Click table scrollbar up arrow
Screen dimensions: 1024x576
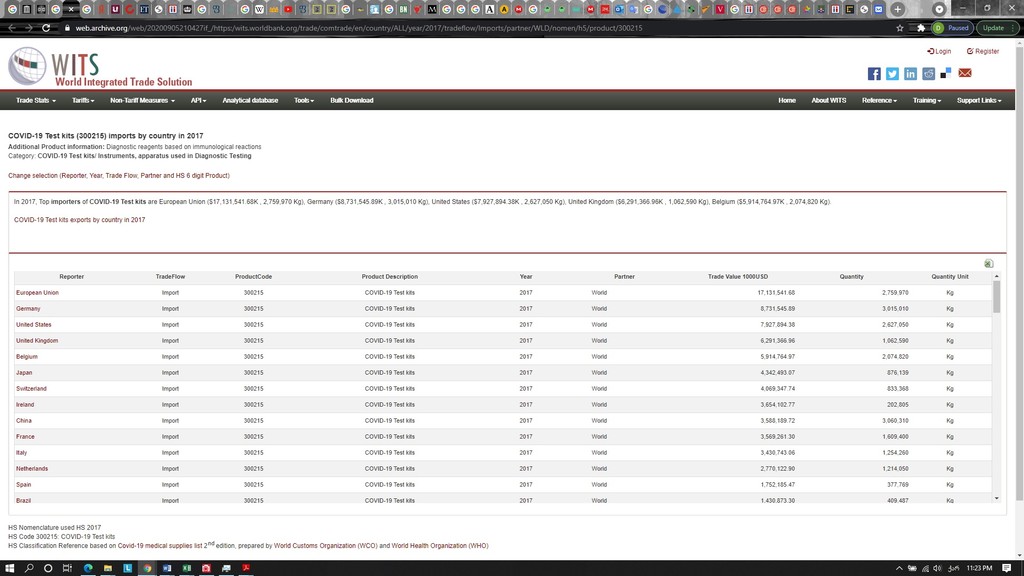997,277
